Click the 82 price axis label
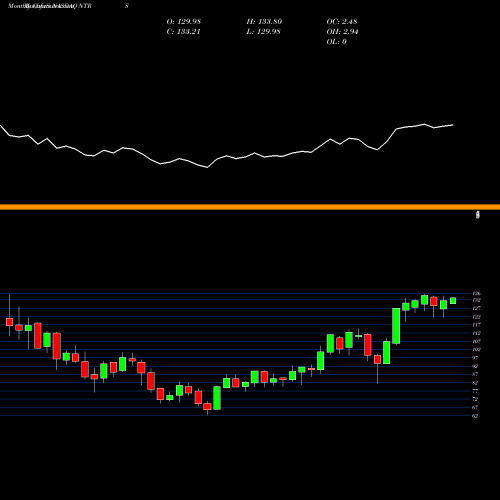This screenshot has height=500, width=500. [475, 383]
